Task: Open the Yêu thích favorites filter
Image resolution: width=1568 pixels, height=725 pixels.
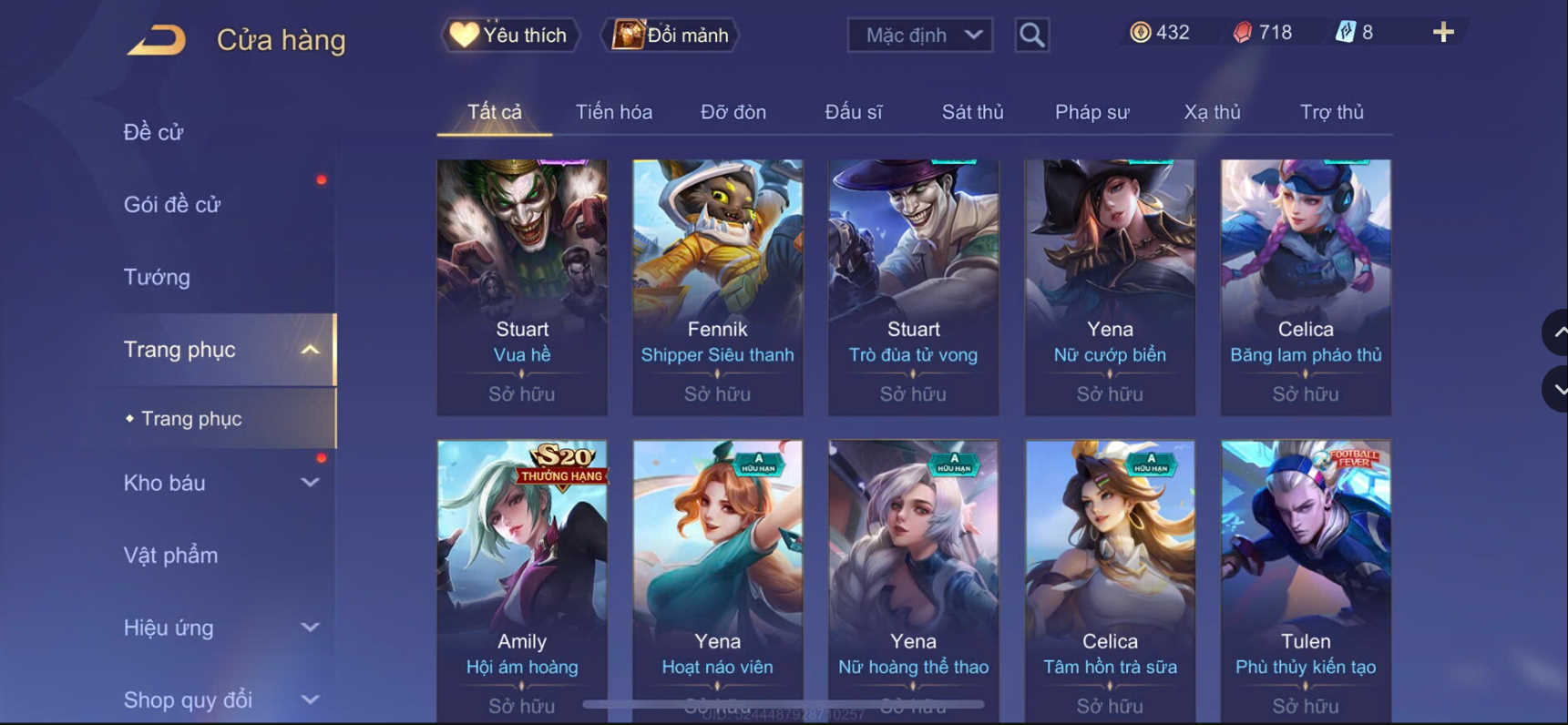Action: click(x=510, y=35)
